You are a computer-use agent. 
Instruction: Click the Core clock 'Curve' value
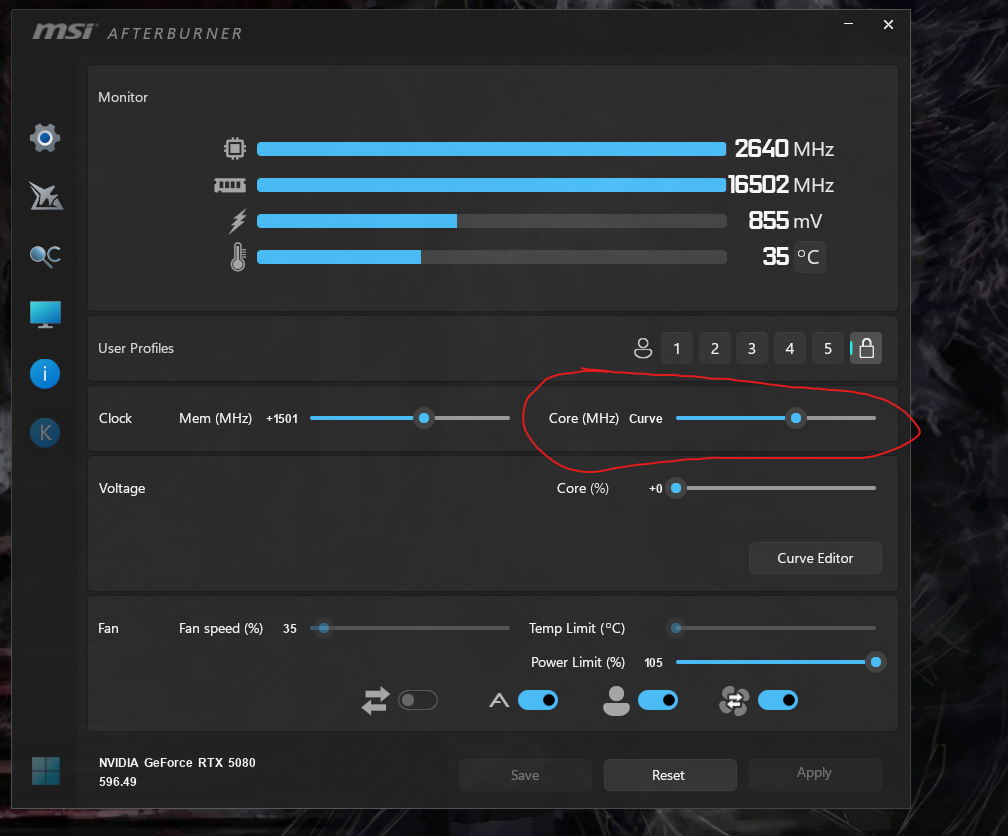[x=645, y=419]
